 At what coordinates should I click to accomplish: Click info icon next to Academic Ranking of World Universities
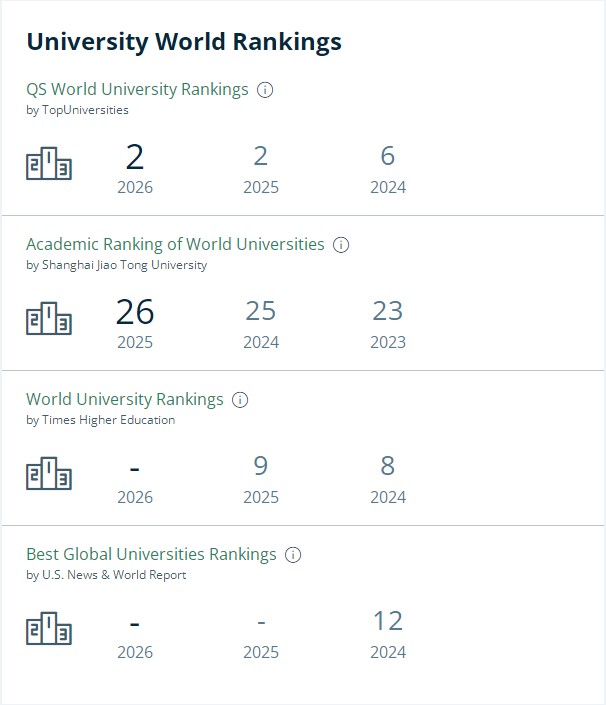(341, 245)
